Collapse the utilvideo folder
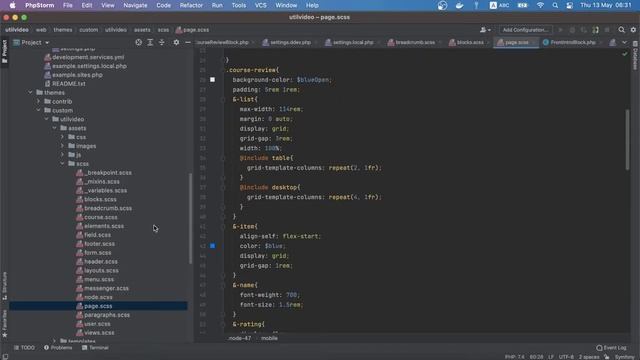 [x=46, y=119]
